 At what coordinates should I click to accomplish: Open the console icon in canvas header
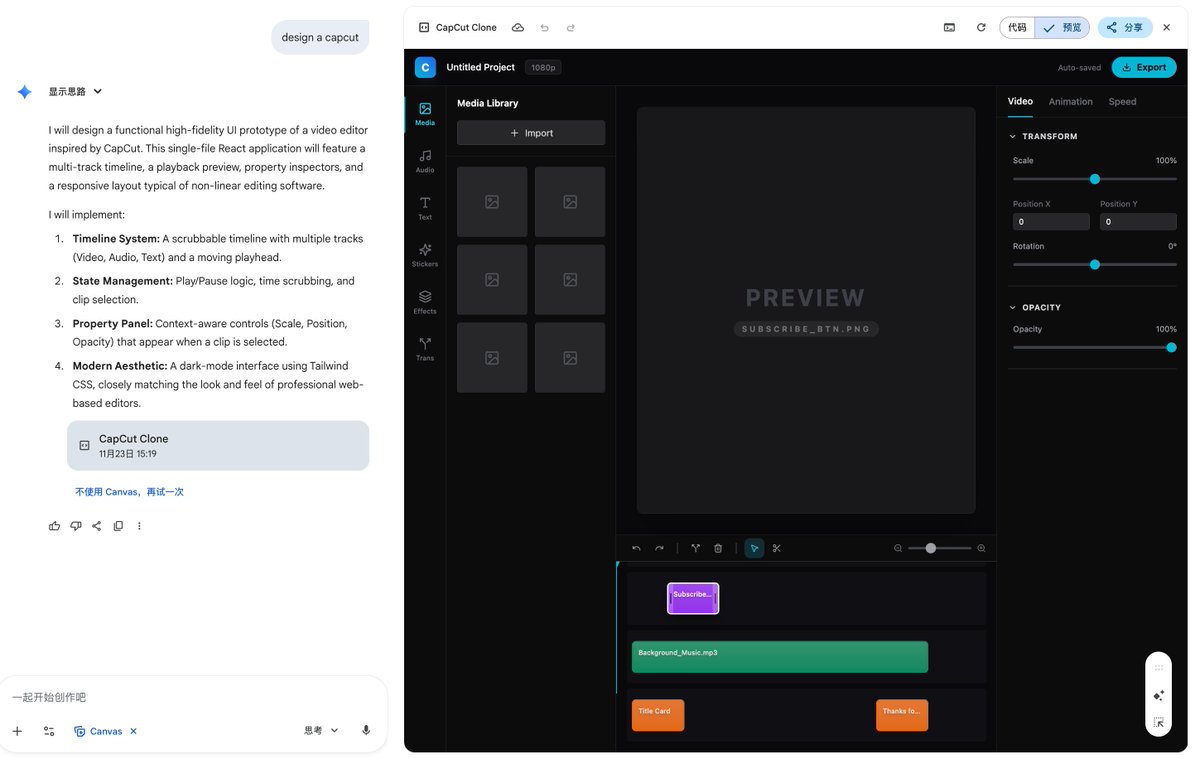(949, 28)
